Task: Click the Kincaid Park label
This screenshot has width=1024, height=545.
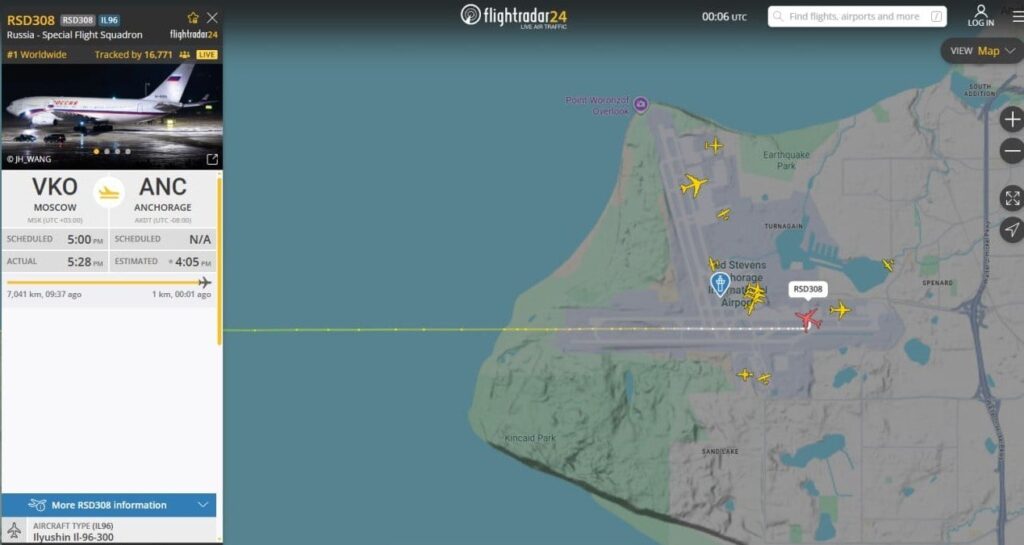Action: [x=530, y=438]
